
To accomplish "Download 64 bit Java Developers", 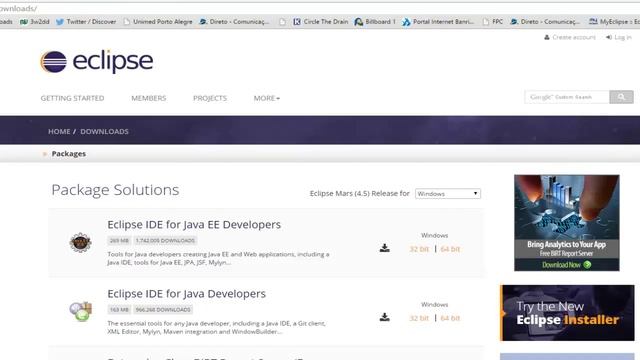I will (x=450, y=318).
